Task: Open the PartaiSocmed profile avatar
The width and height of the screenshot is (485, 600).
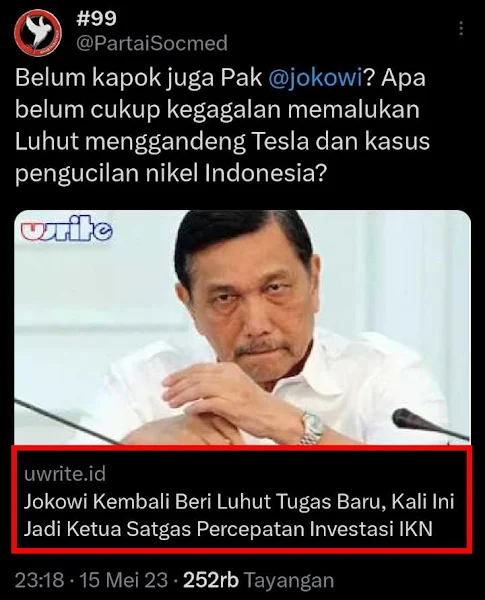Action: [38, 33]
